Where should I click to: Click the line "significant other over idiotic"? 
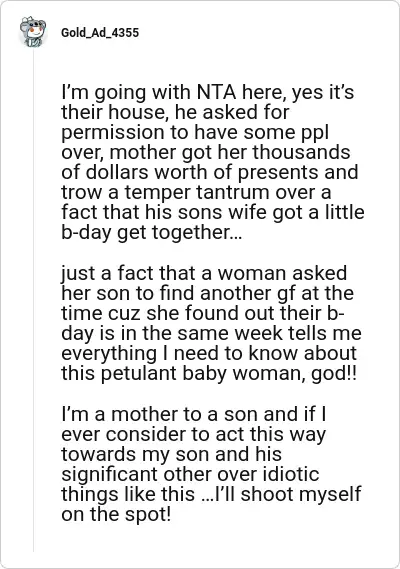point(190,474)
